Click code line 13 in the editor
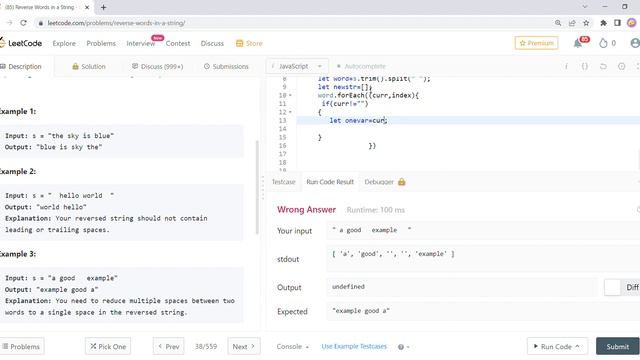 [468, 120]
